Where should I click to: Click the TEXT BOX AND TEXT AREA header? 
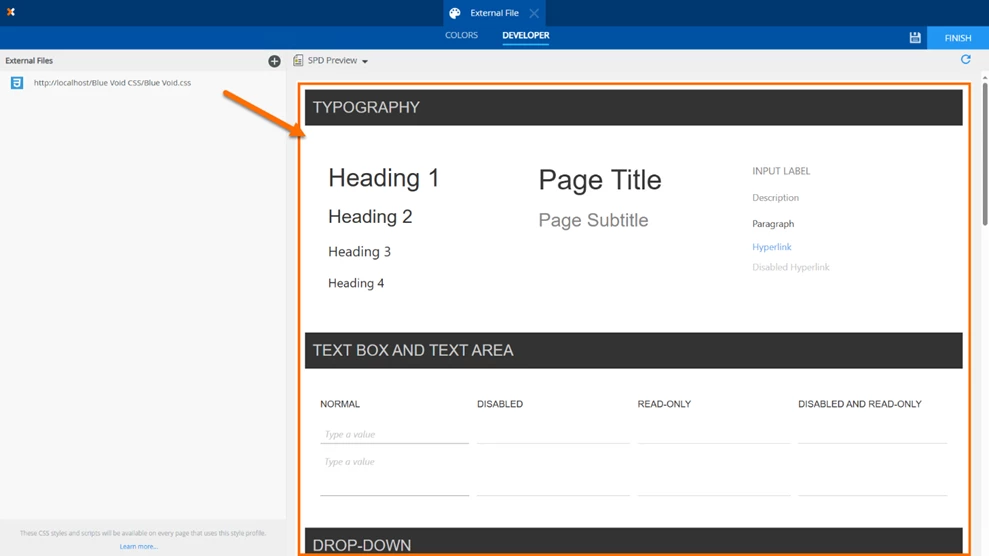633,350
